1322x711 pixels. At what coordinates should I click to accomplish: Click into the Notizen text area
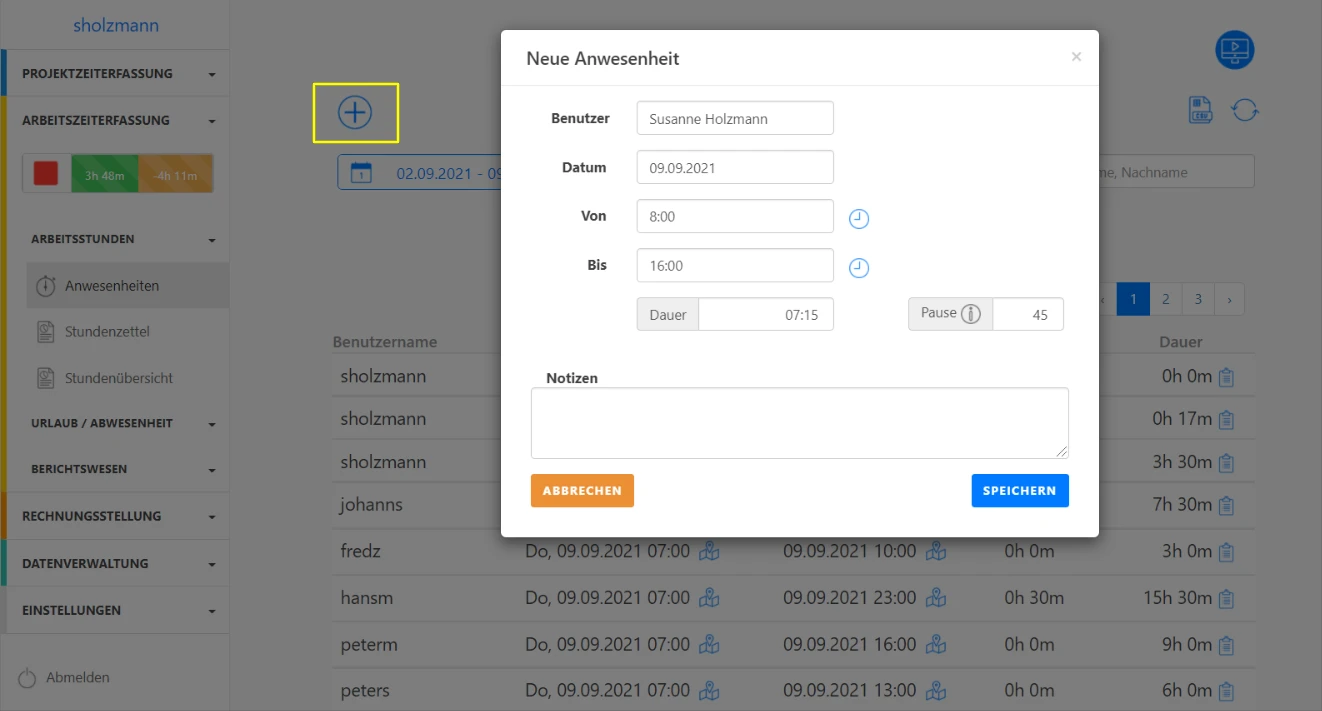click(x=799, y=423)
